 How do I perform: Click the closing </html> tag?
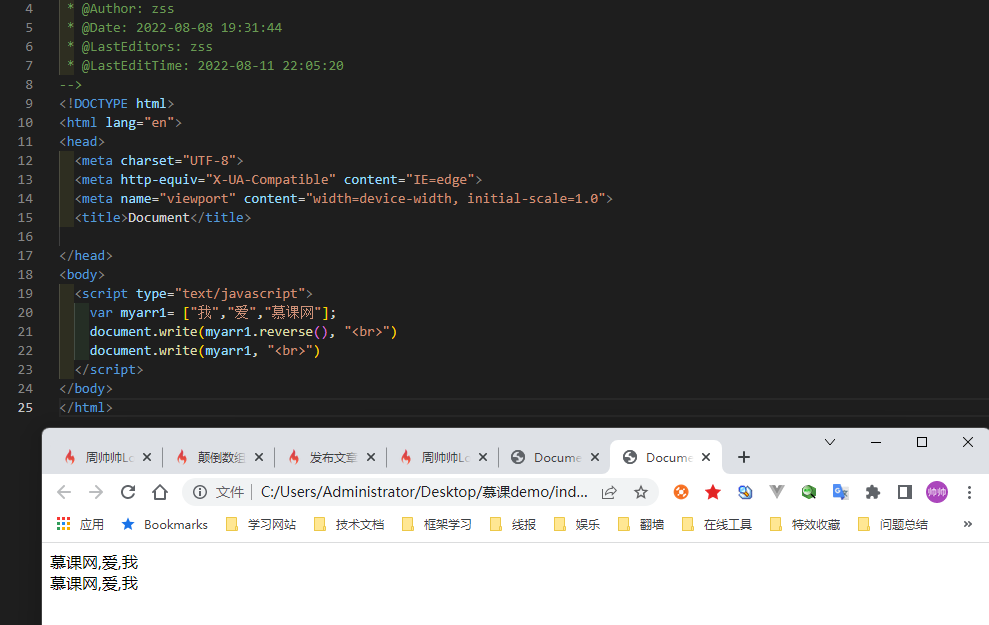coord(86,407)
